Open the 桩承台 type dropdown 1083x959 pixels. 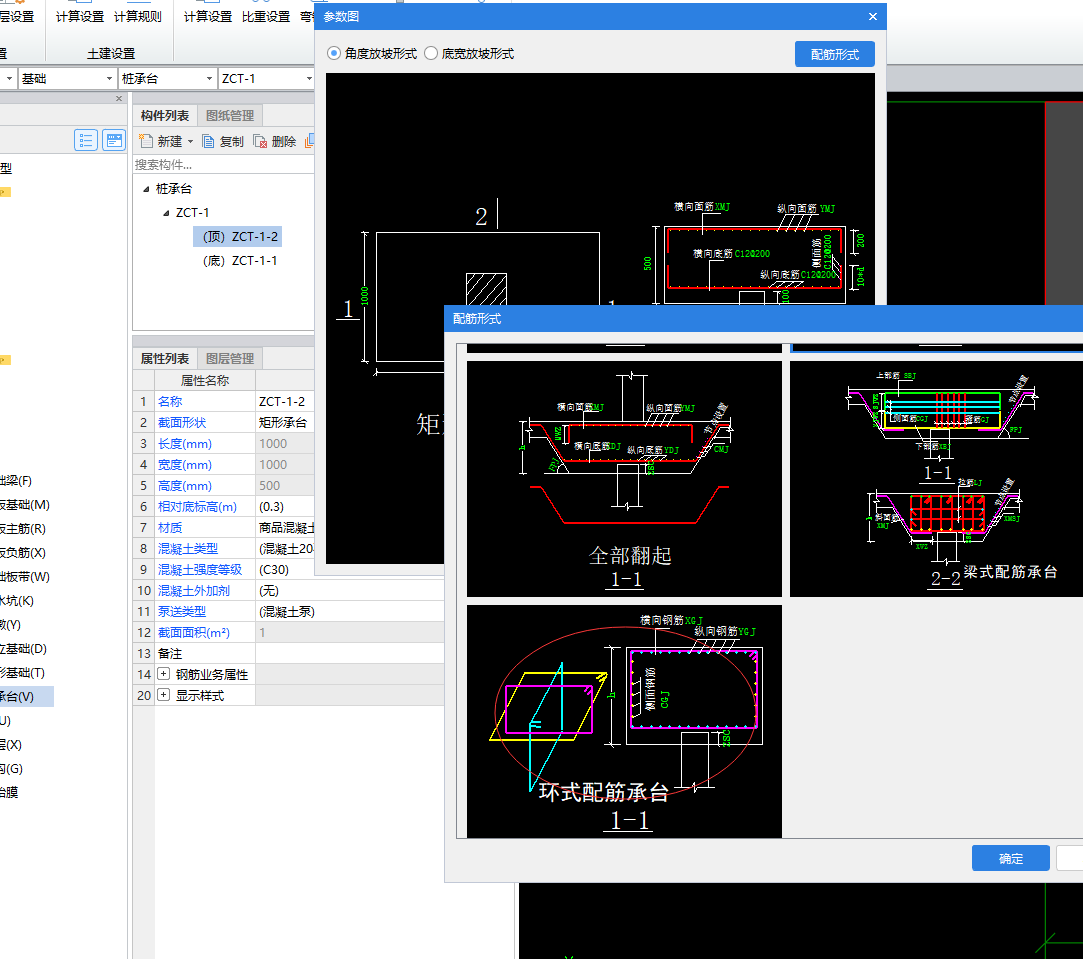[209, 79]
